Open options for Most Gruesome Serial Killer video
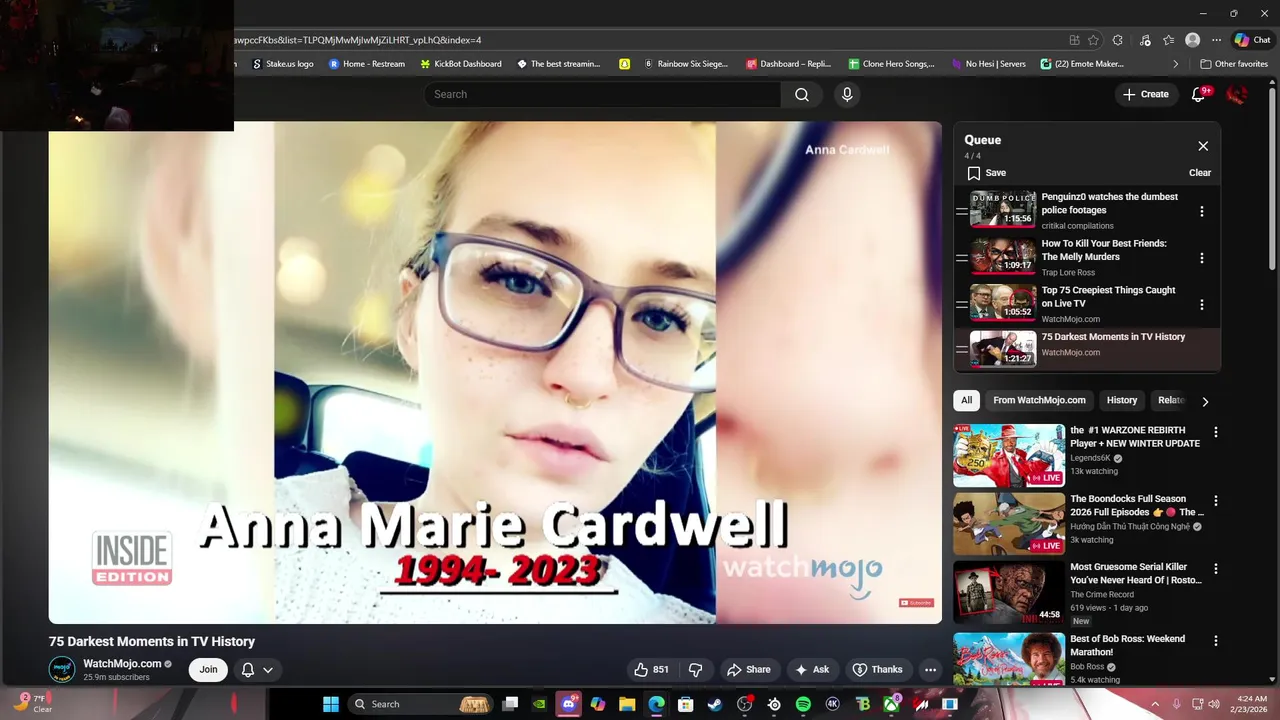This screenshot has width=1280, height=720. point(1216,569)
